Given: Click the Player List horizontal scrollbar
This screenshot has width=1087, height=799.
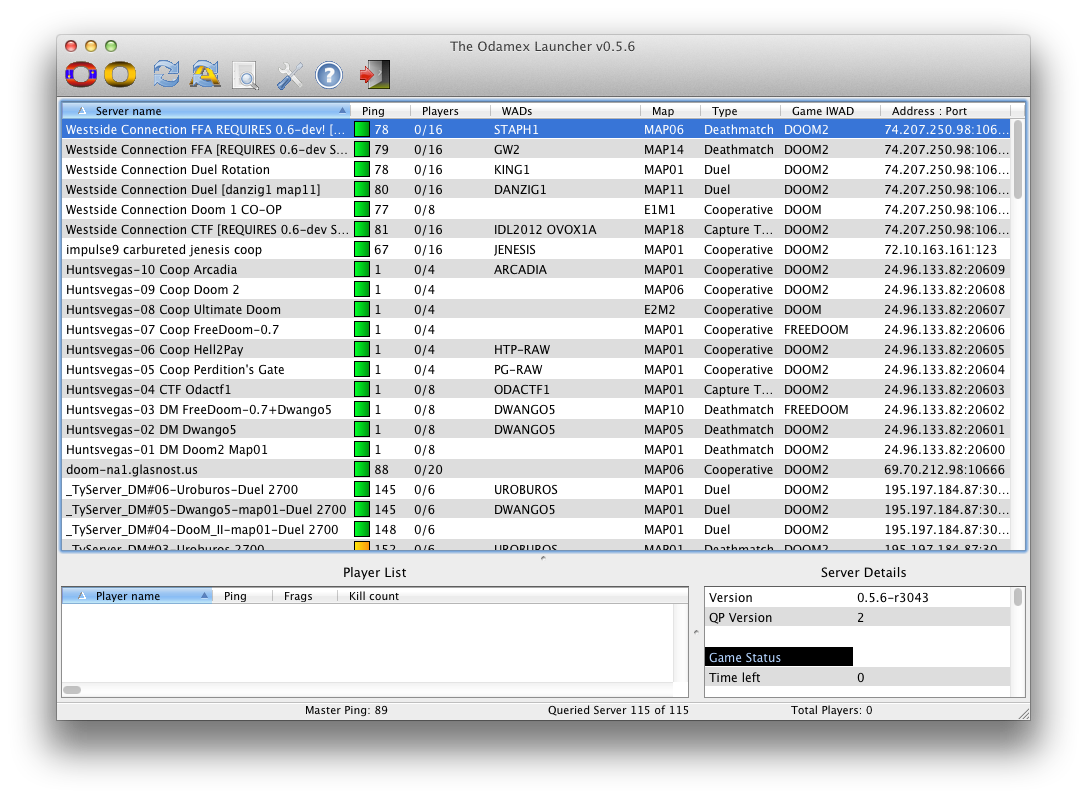Looking at the screenshot, I should point(72,690).
